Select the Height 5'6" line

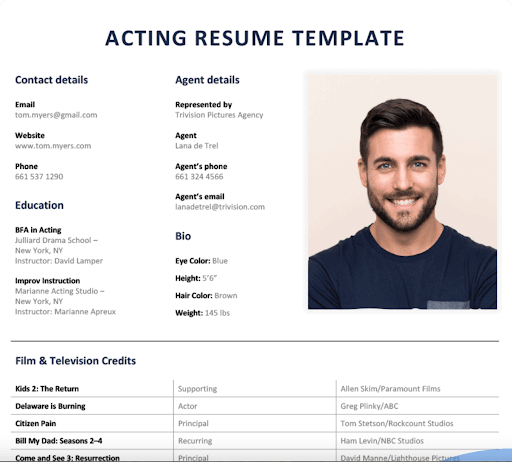click(196, 278)
